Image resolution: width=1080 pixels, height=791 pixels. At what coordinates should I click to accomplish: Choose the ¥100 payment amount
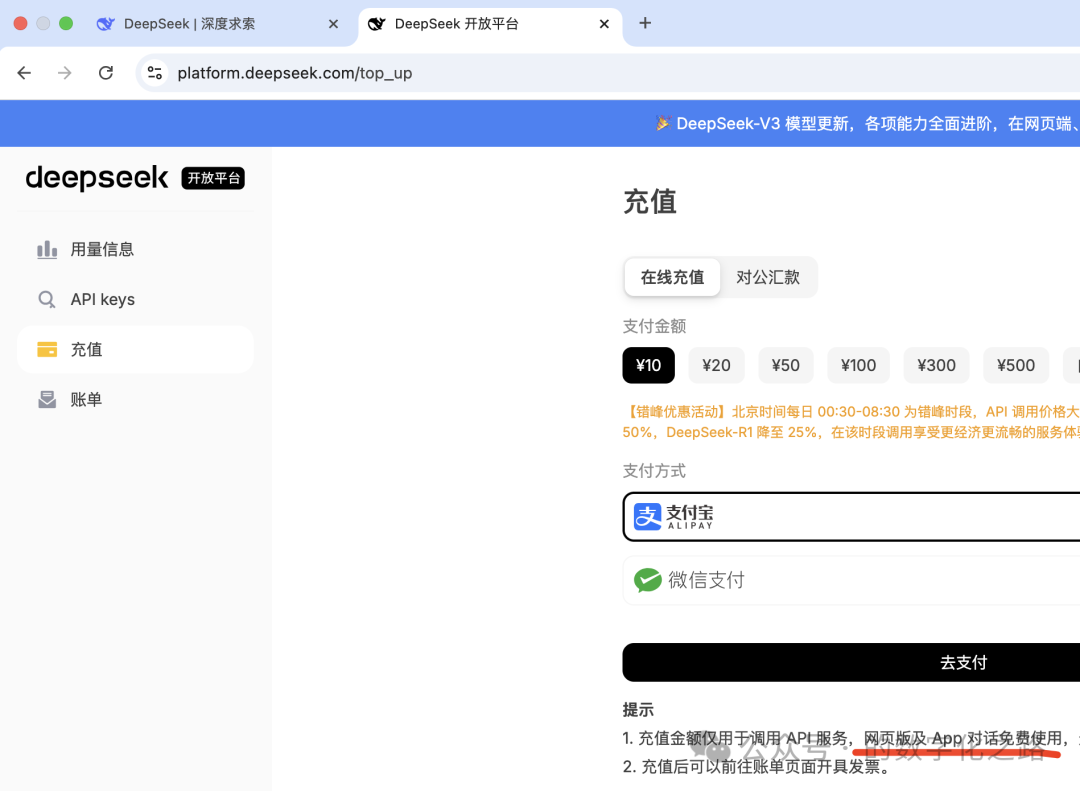[x=858, y=365]
